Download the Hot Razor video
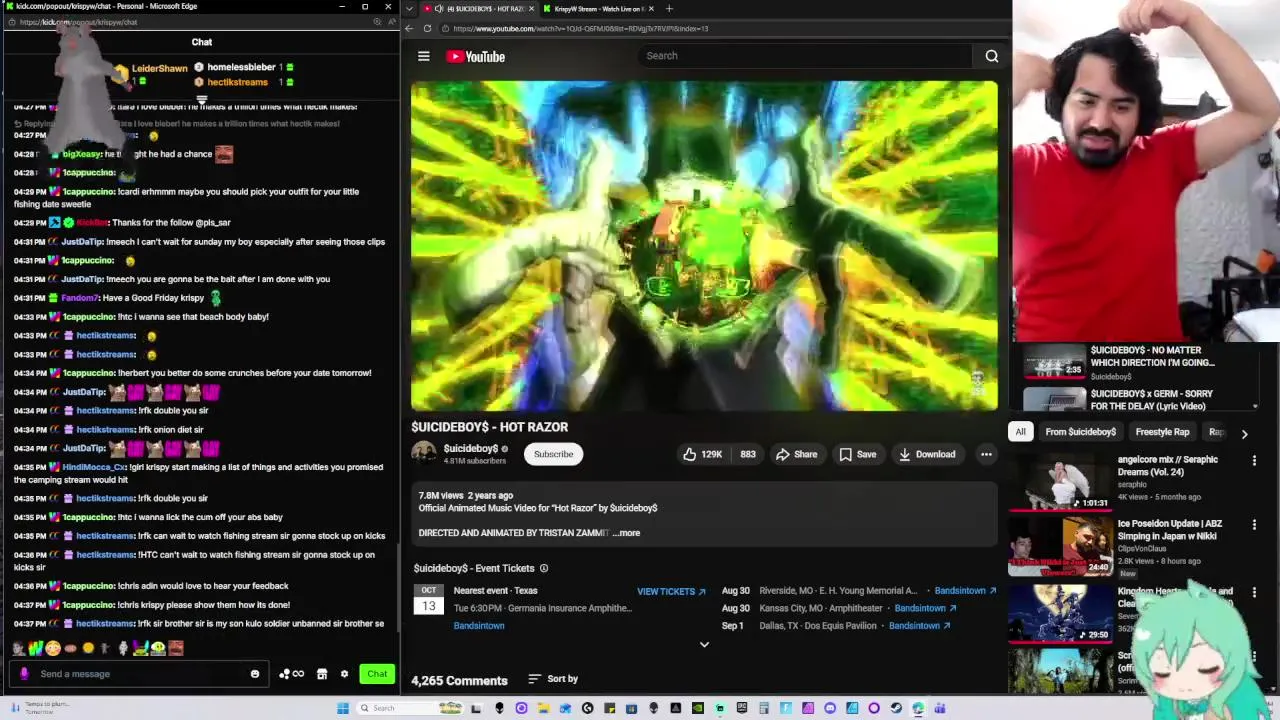 [x=927, y=454]
